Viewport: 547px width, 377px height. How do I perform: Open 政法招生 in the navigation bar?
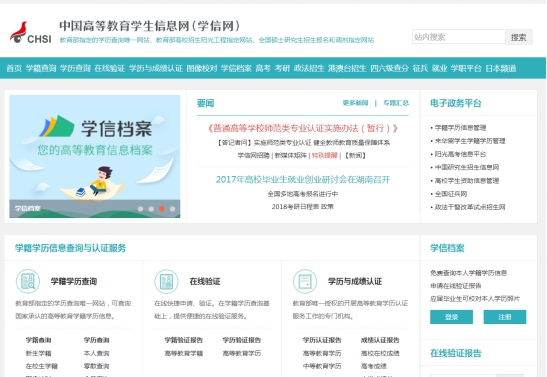[x=309, y=68]
